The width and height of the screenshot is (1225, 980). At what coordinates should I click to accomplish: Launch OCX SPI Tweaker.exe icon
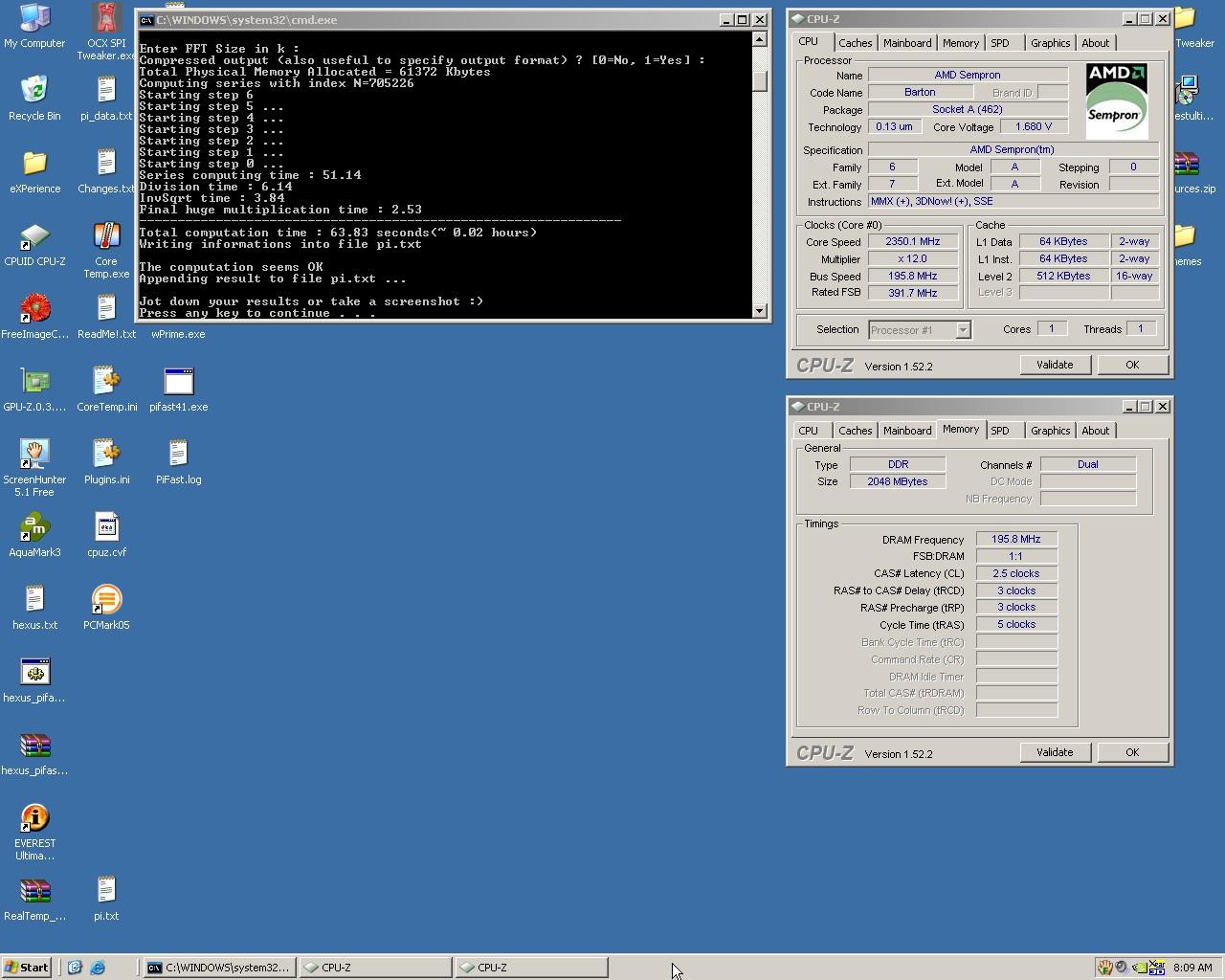click(106, 31)
